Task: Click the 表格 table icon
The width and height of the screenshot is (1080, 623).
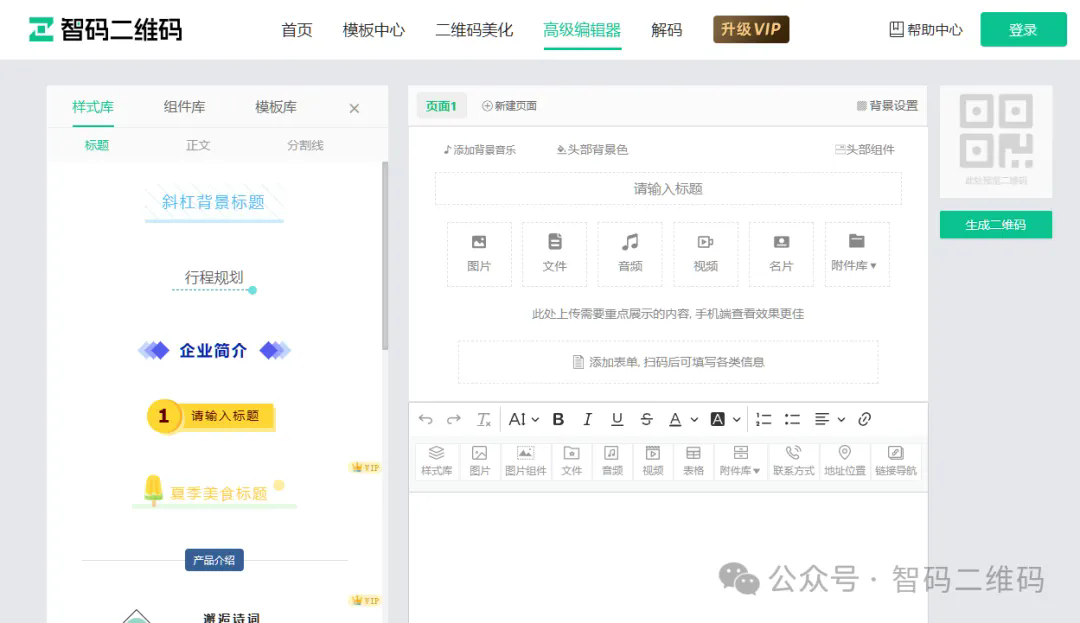Action: click(x=693, y=460)
